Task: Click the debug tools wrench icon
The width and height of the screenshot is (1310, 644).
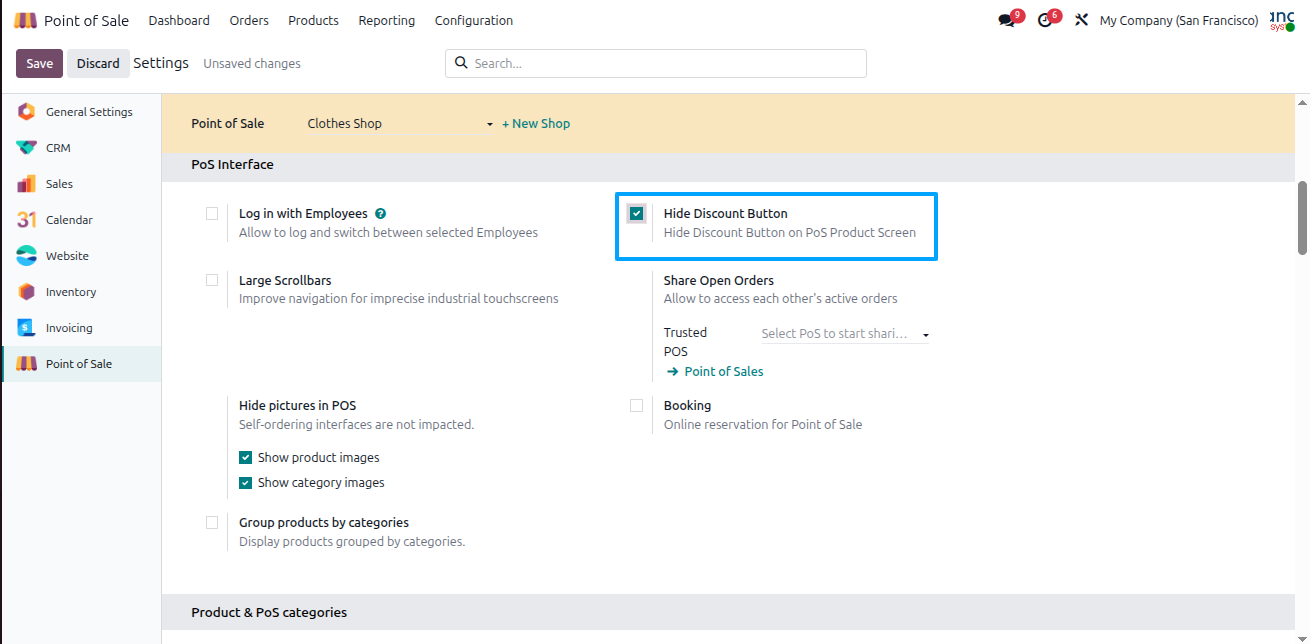Action: click(x=1081, y=20)
